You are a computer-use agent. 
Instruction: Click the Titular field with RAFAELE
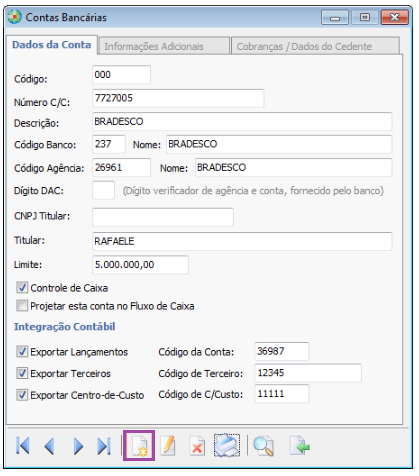click(242, 241)
